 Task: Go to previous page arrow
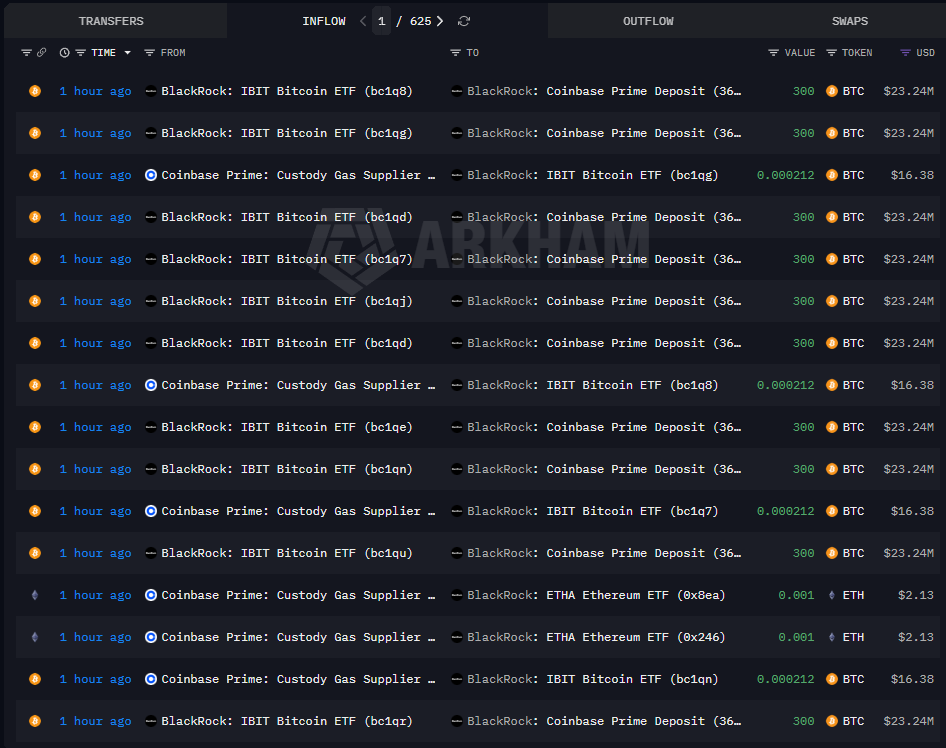point(363,21)
